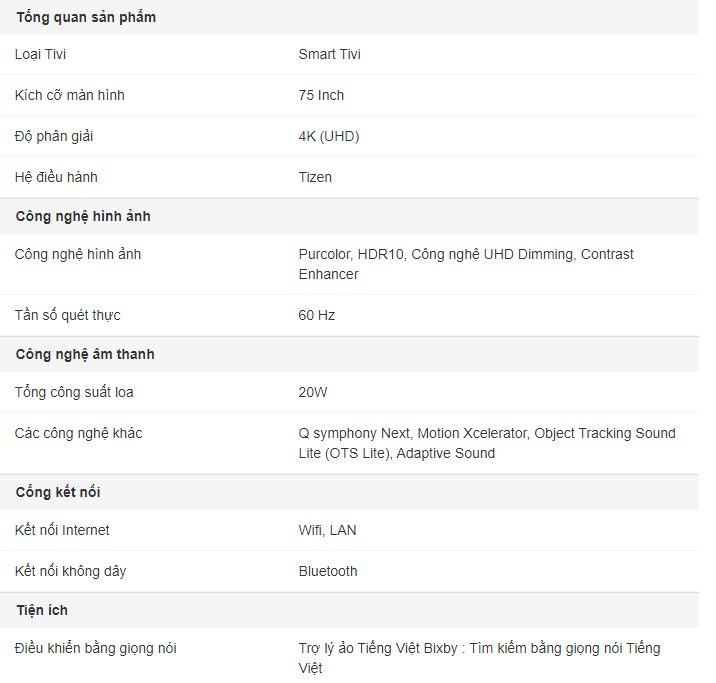Click the Smart Tivi value
Screen dimensions: 716x683
(x=329, y=54)
